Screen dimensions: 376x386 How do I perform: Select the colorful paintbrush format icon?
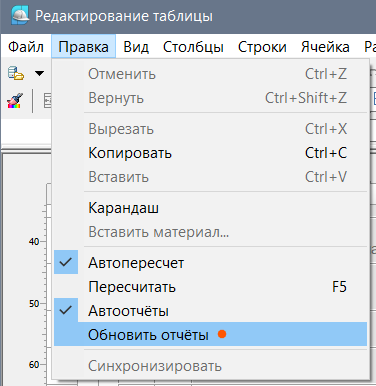(x=15, y=101)
